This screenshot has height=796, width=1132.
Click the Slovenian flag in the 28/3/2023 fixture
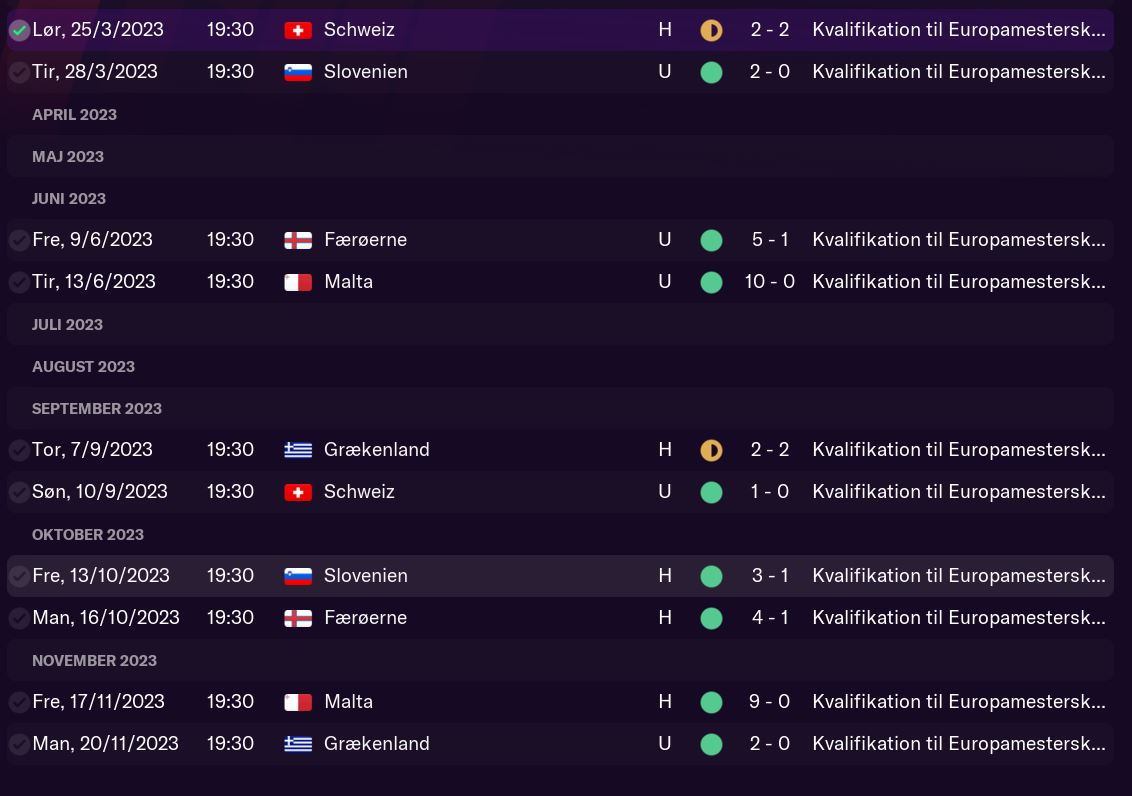pos(298,72)
